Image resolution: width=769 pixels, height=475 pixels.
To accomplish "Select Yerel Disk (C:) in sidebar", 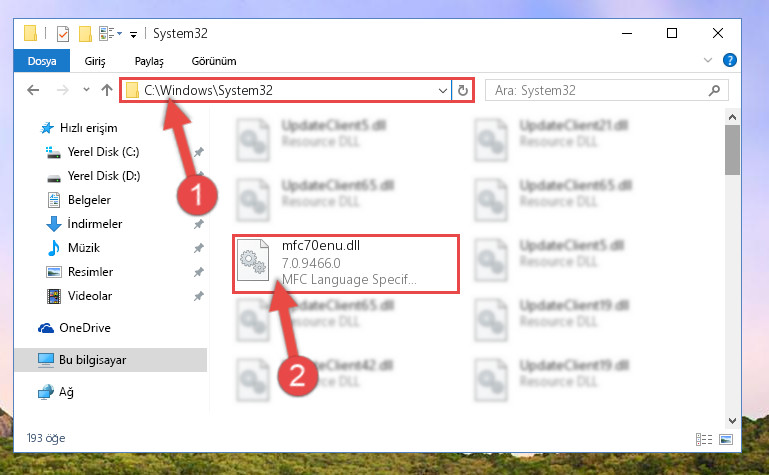I will 103,152.
